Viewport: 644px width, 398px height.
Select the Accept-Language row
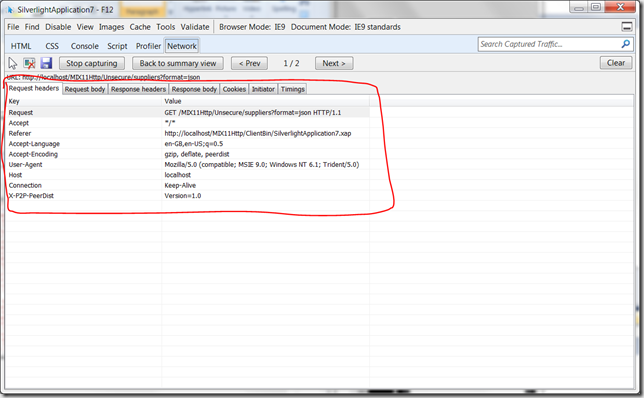(x=188, y=144)
